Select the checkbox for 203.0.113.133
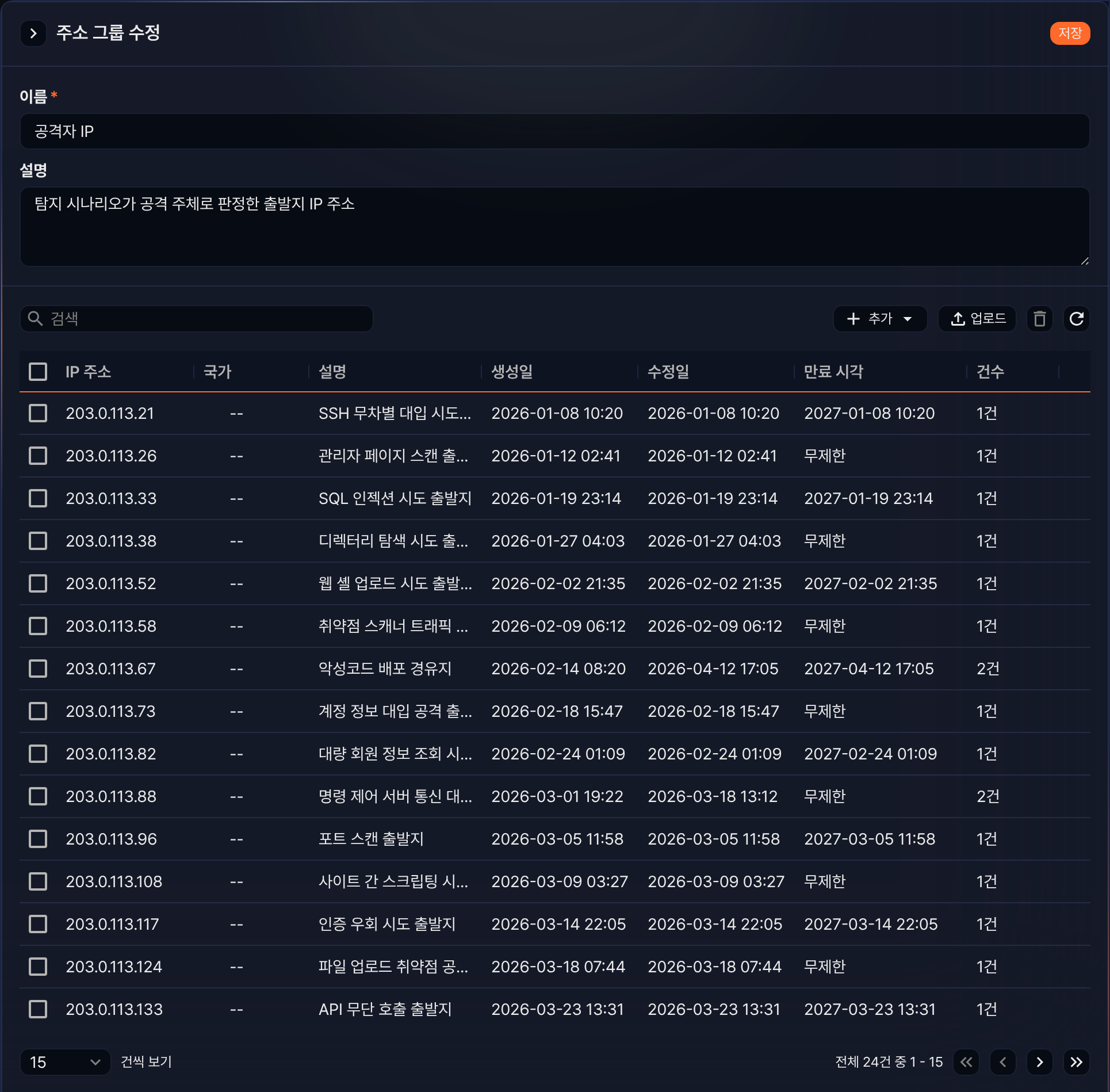Image resolution: width=1110 pixels, height=1092 pixels. point(38,1009)
